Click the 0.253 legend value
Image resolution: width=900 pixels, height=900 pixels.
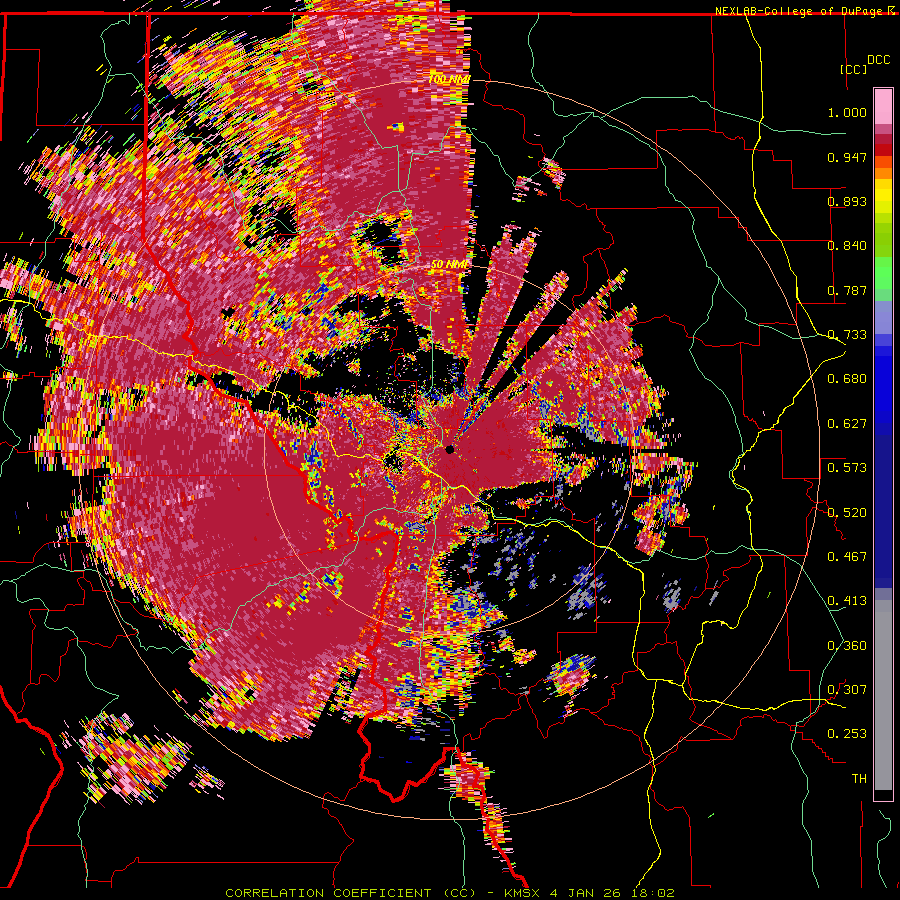click(x=847, y=734)
